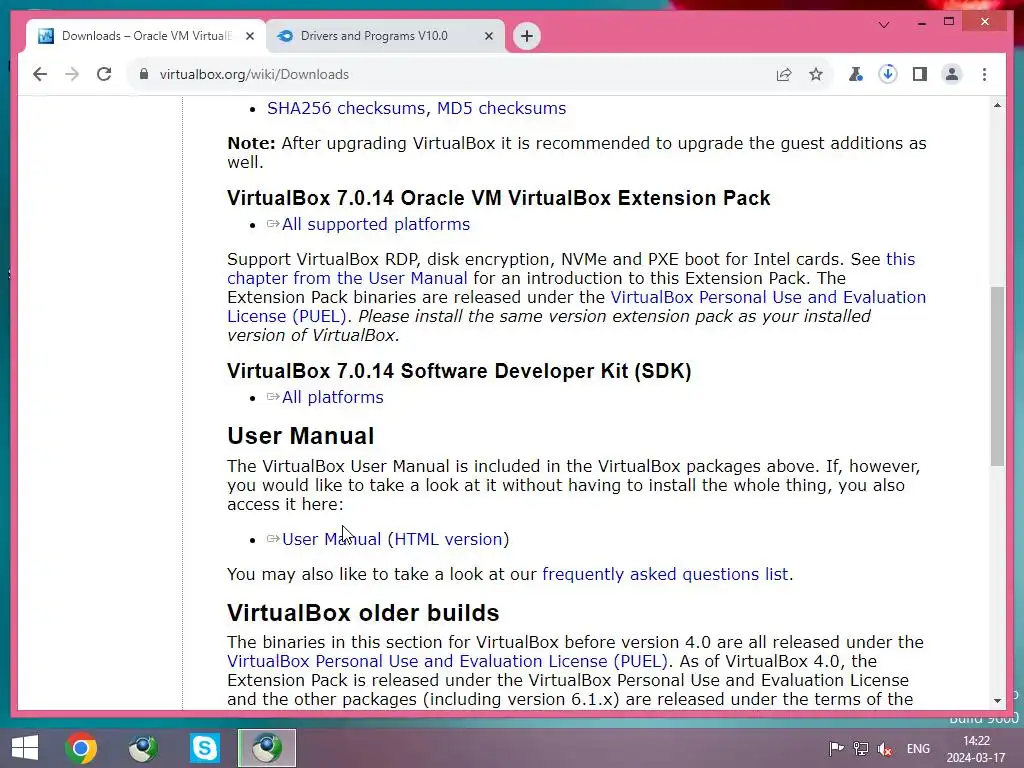1024x768 pixels.
Task: Open Action Center flag icon in tray
Action: 836,748
